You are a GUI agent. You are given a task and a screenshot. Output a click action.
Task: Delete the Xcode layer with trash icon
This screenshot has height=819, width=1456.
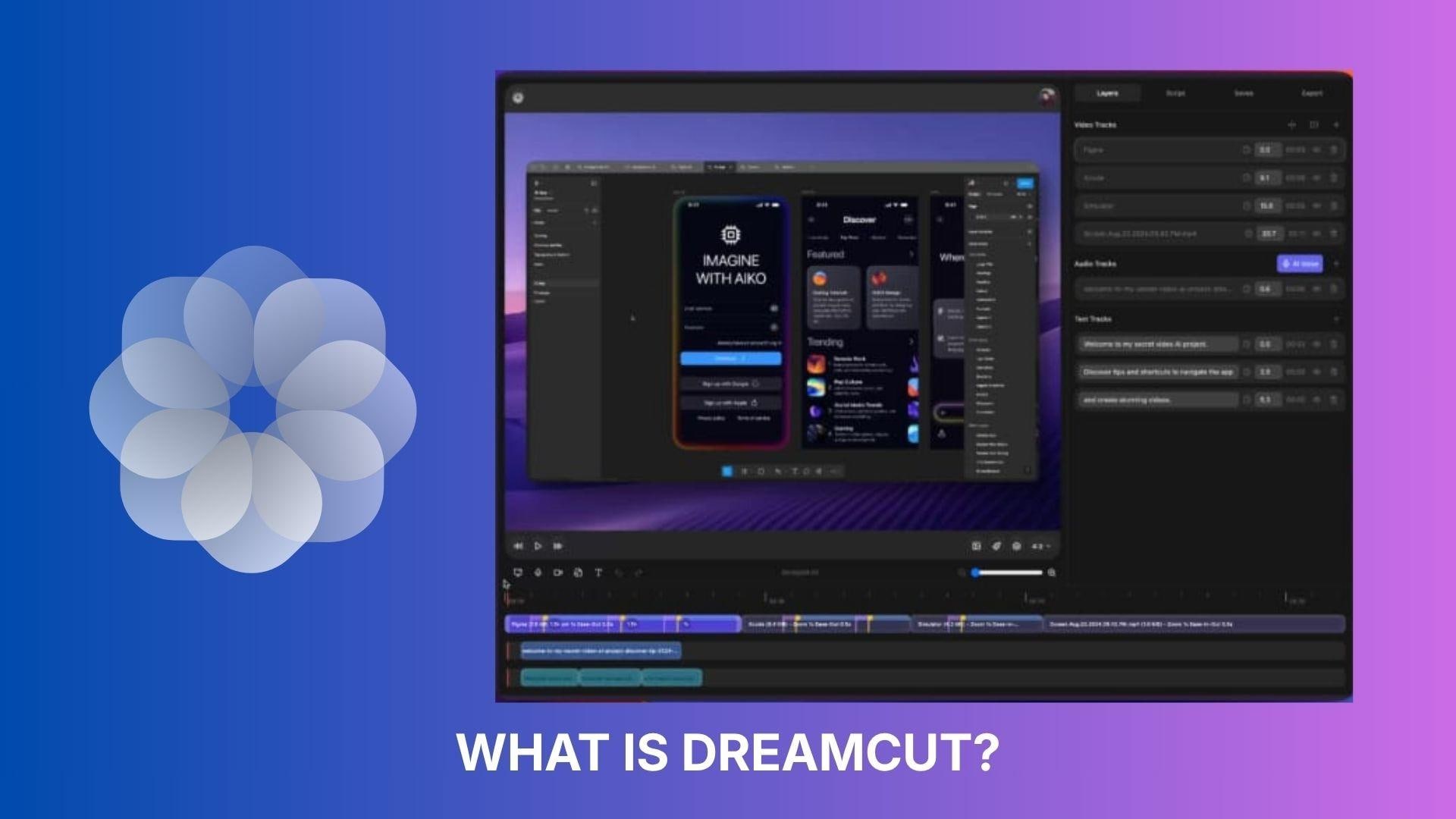point(1334,178)
